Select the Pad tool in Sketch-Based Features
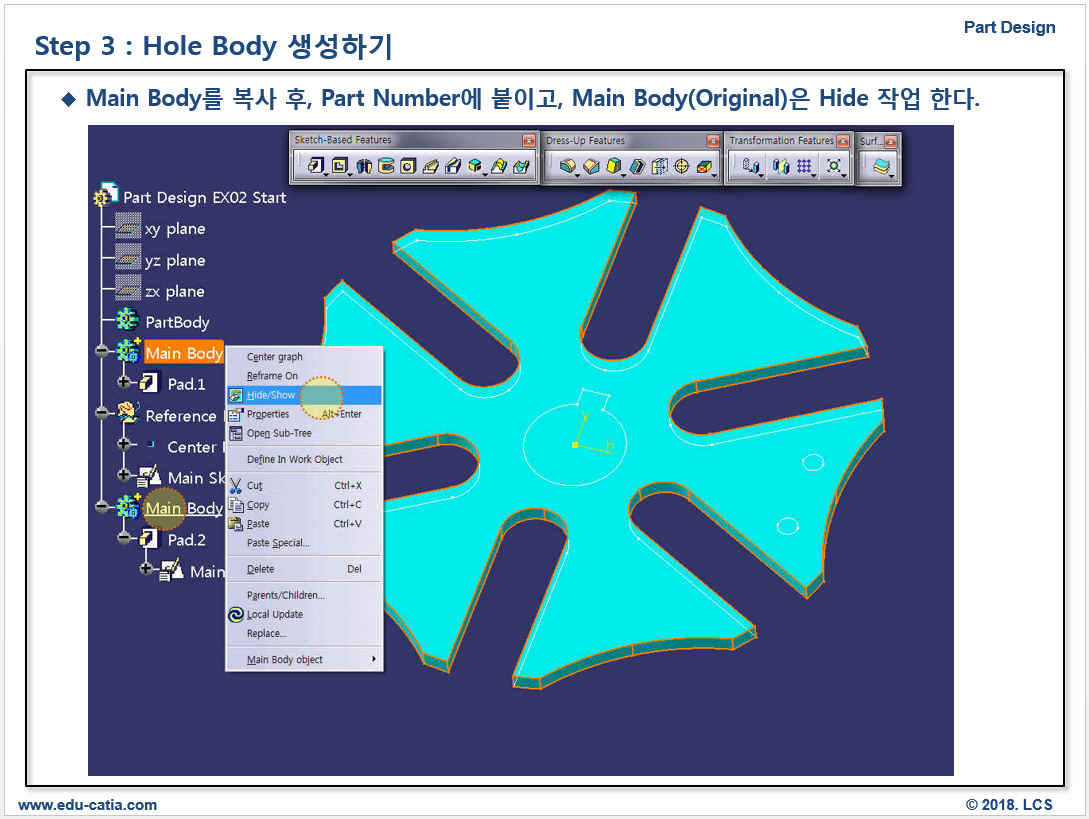This screenshot has height=819, width=1089. (x=316, y=167)
